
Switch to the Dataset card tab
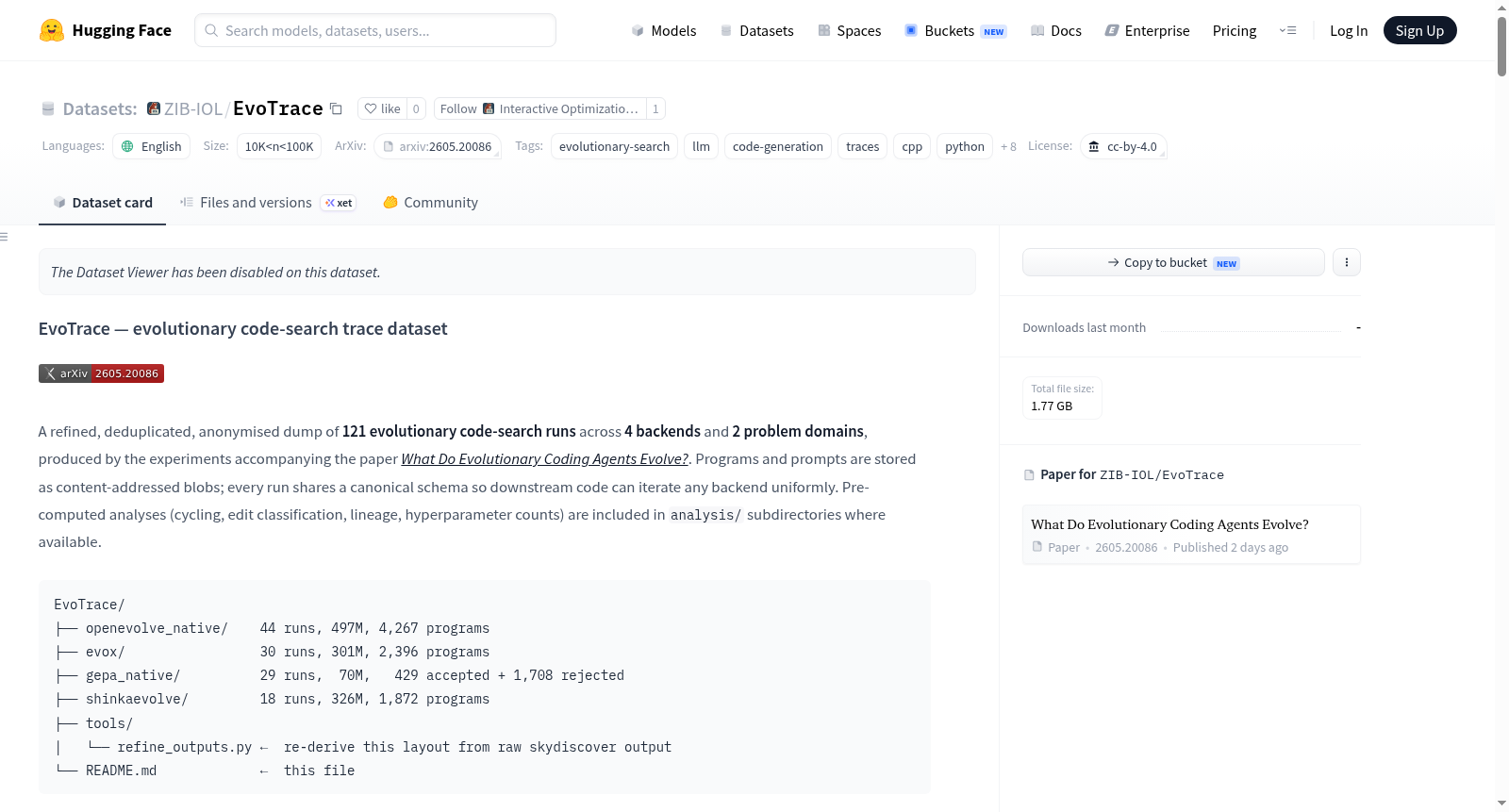102,203
